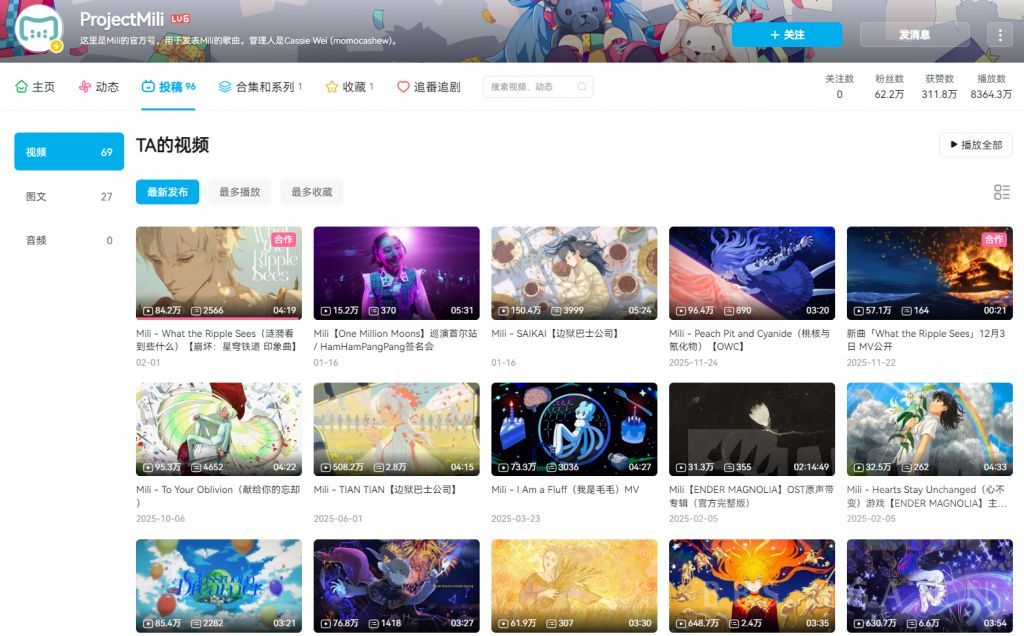Open the three-dot more options menu
The width and height of the screenshot is (1024, 636).
tap(1000, 35)
